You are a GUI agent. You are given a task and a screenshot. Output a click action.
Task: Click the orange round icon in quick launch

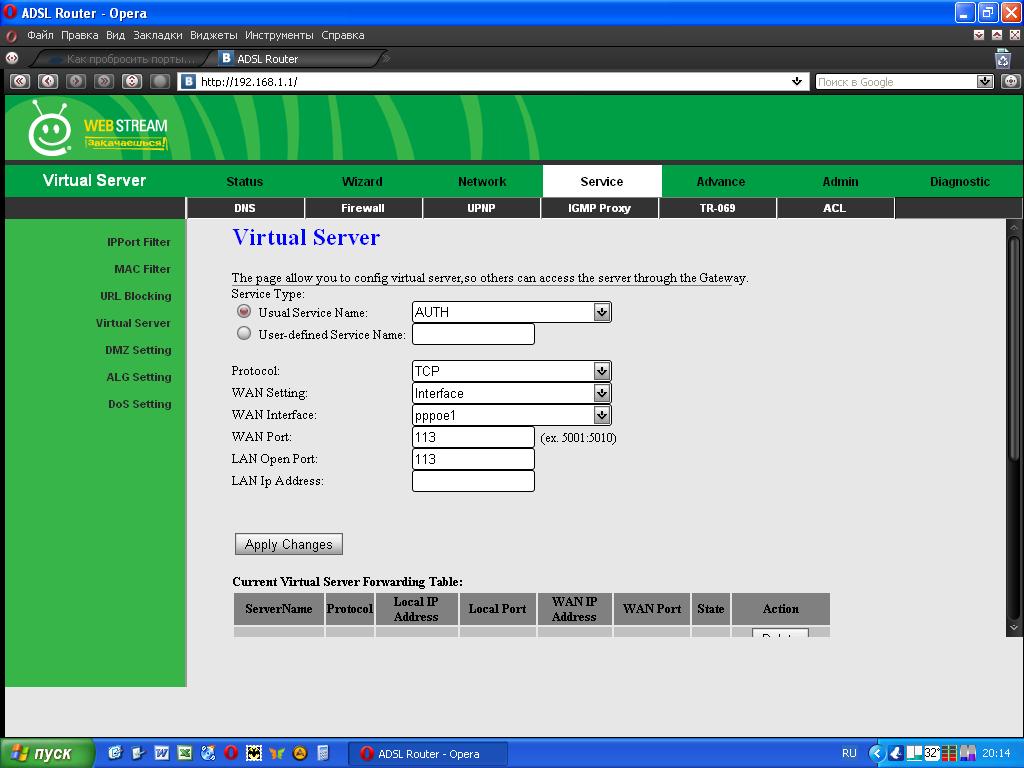[x=300, y=753]
